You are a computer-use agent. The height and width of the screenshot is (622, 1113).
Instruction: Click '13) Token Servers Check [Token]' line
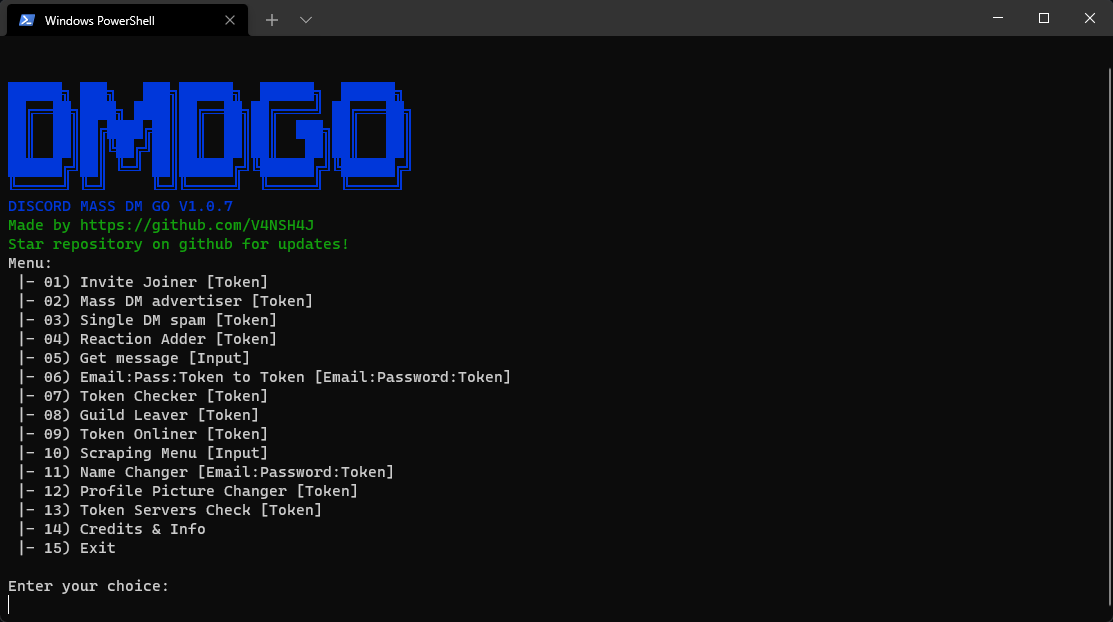coord(170,511)
